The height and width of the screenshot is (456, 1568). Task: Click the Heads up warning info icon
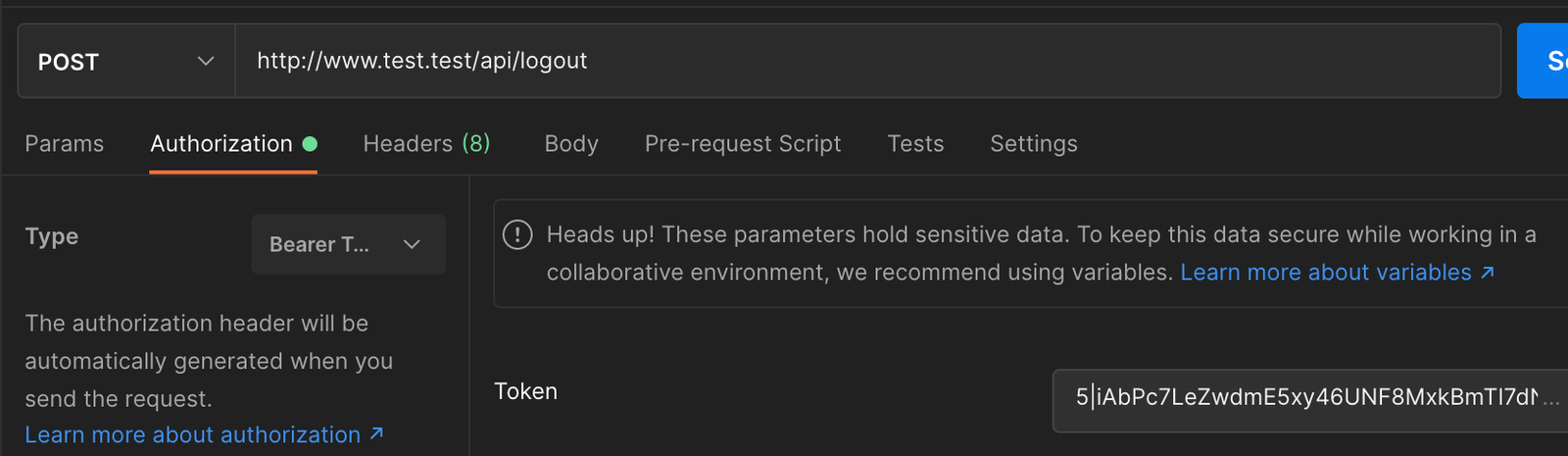(517, 234)
